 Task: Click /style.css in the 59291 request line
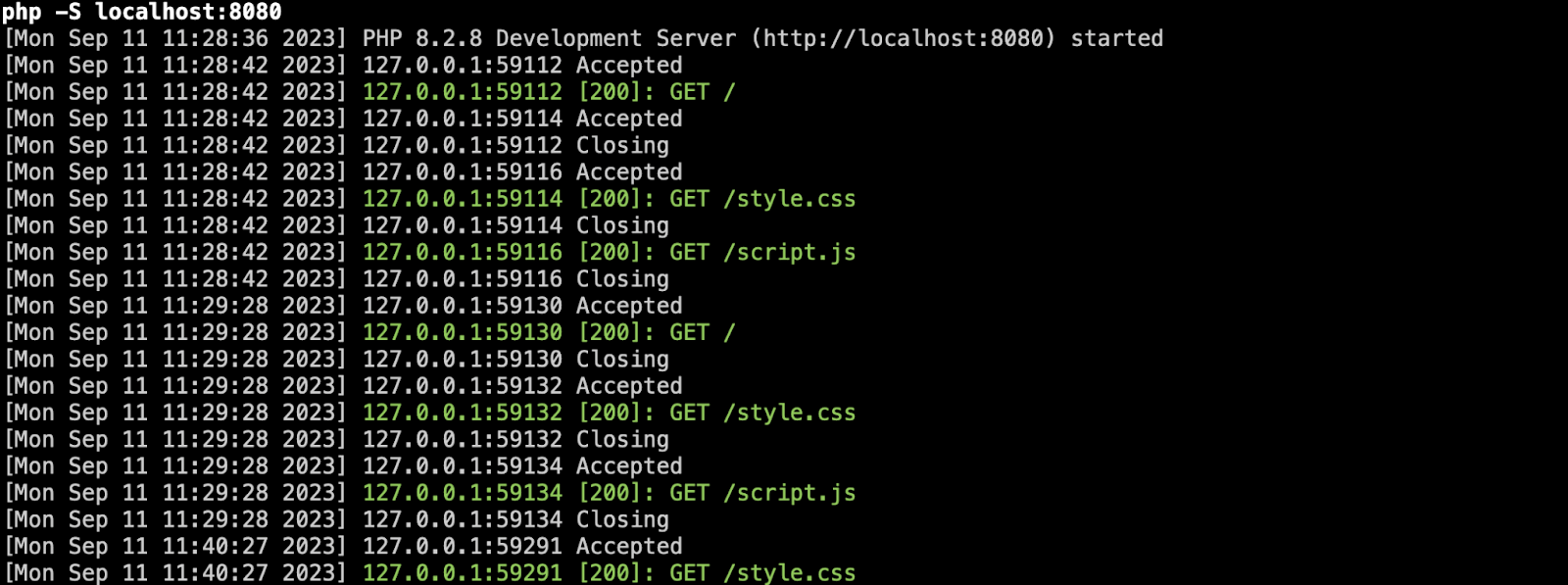(789, 573)
